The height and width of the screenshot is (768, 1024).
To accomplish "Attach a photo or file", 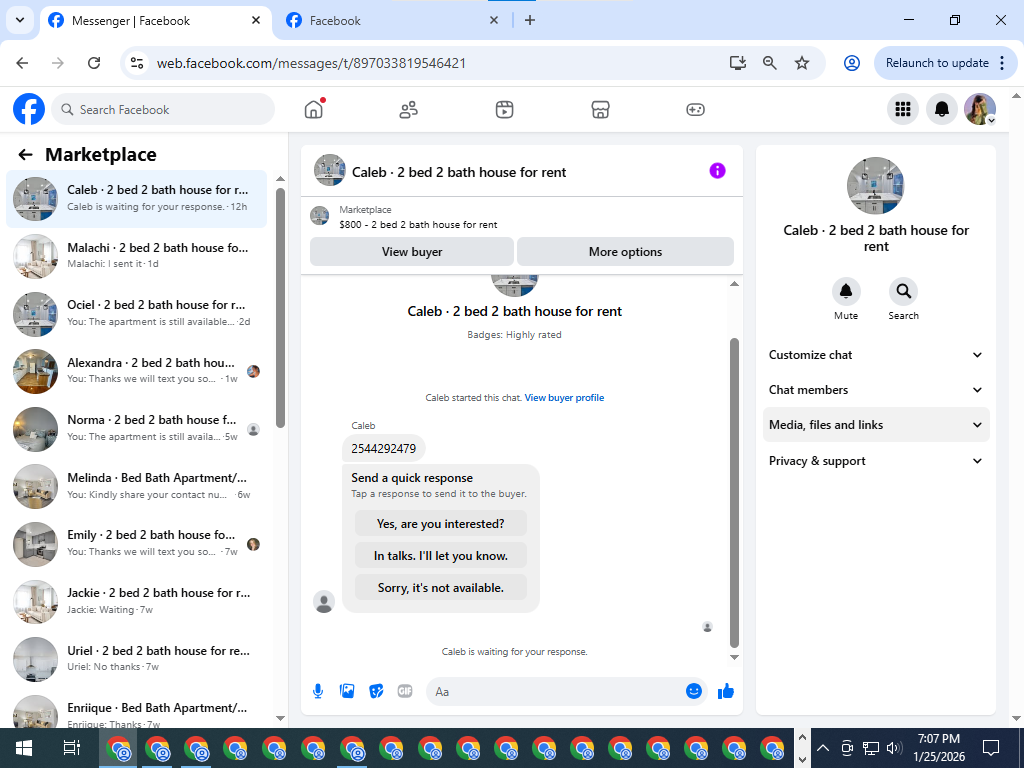I will (x=347, y=691).
